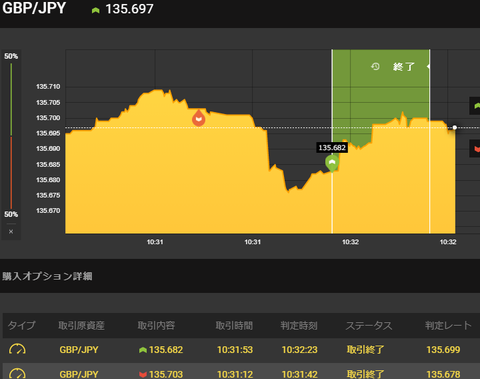Click the 135.682 price tooltip label
The image size is (480, 379).
click(x=332, y=148)
